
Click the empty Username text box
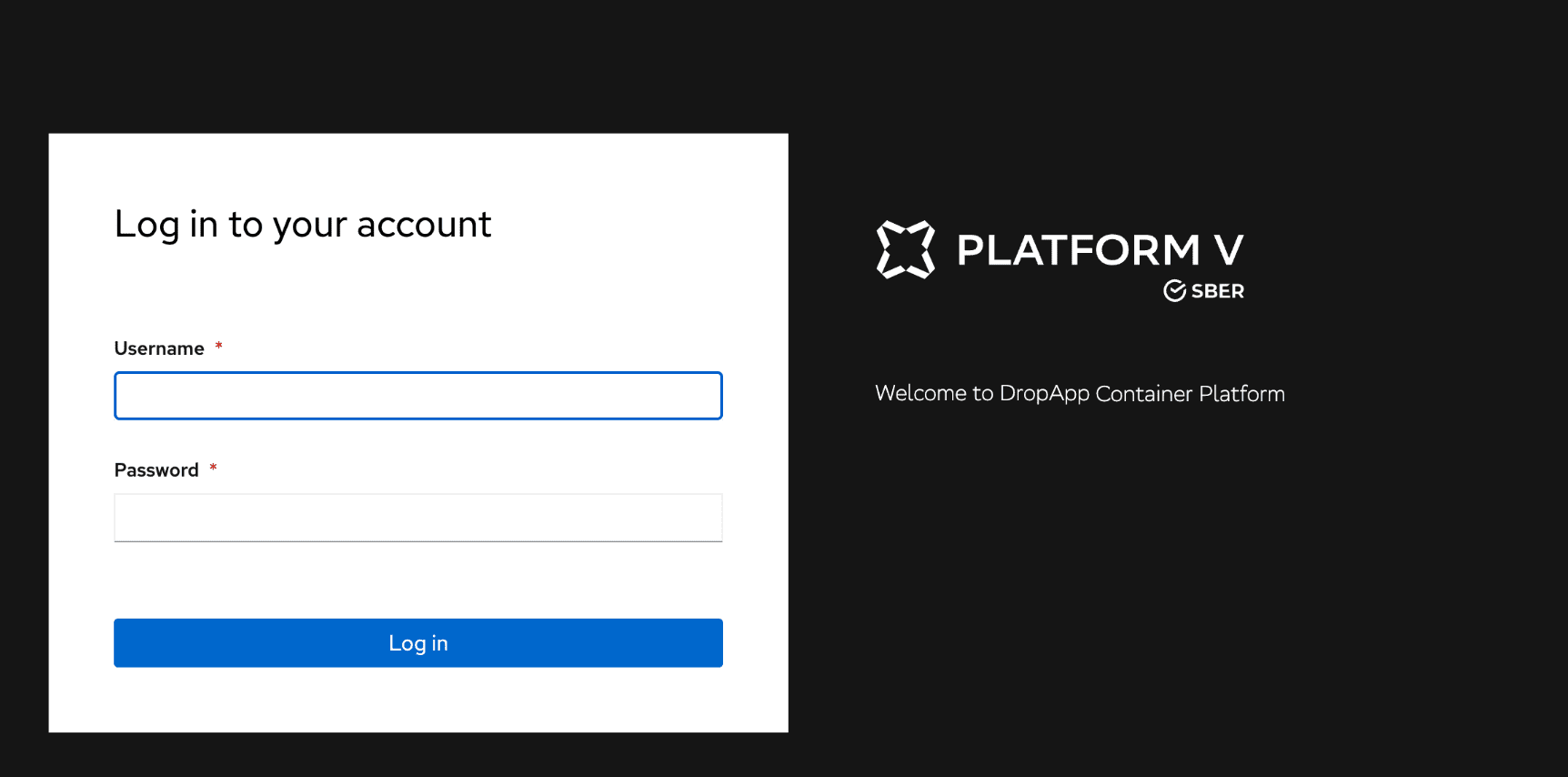click(417, 395)
